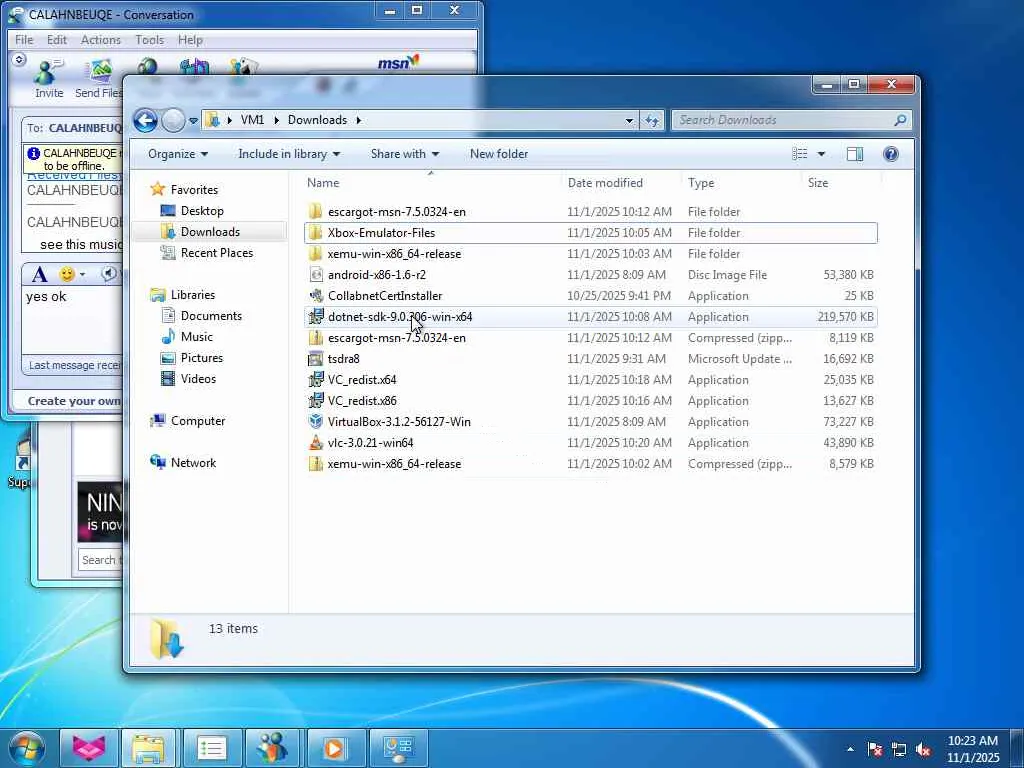1024x768 pixels.
Task: Click the Explorer help icon
Action: click(x=891, y=154)
